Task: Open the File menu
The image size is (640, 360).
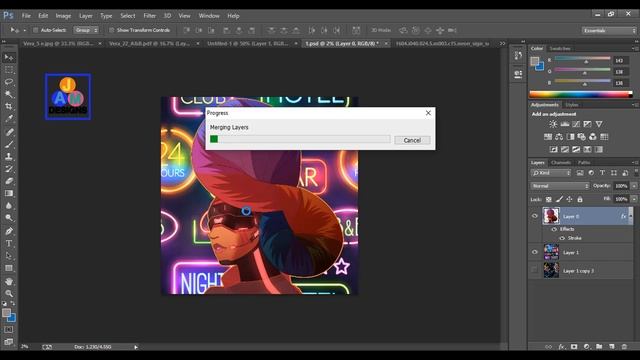Action: click(26, 16)
